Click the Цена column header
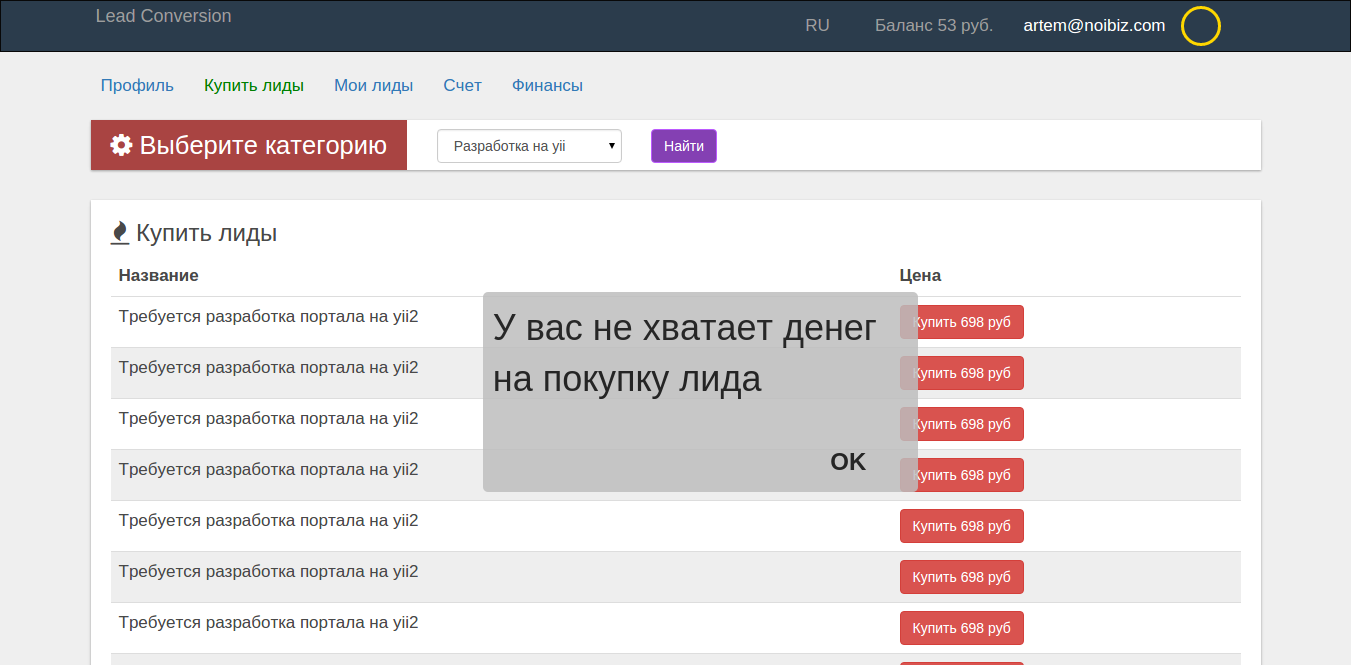The image size is (1351, 665). [x=920, y=275]
